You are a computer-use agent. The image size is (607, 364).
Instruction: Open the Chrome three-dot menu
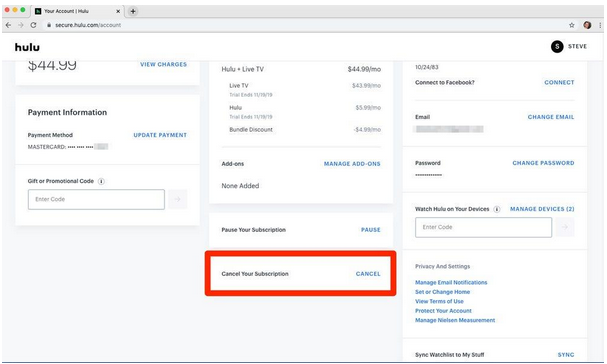[600, 25]
